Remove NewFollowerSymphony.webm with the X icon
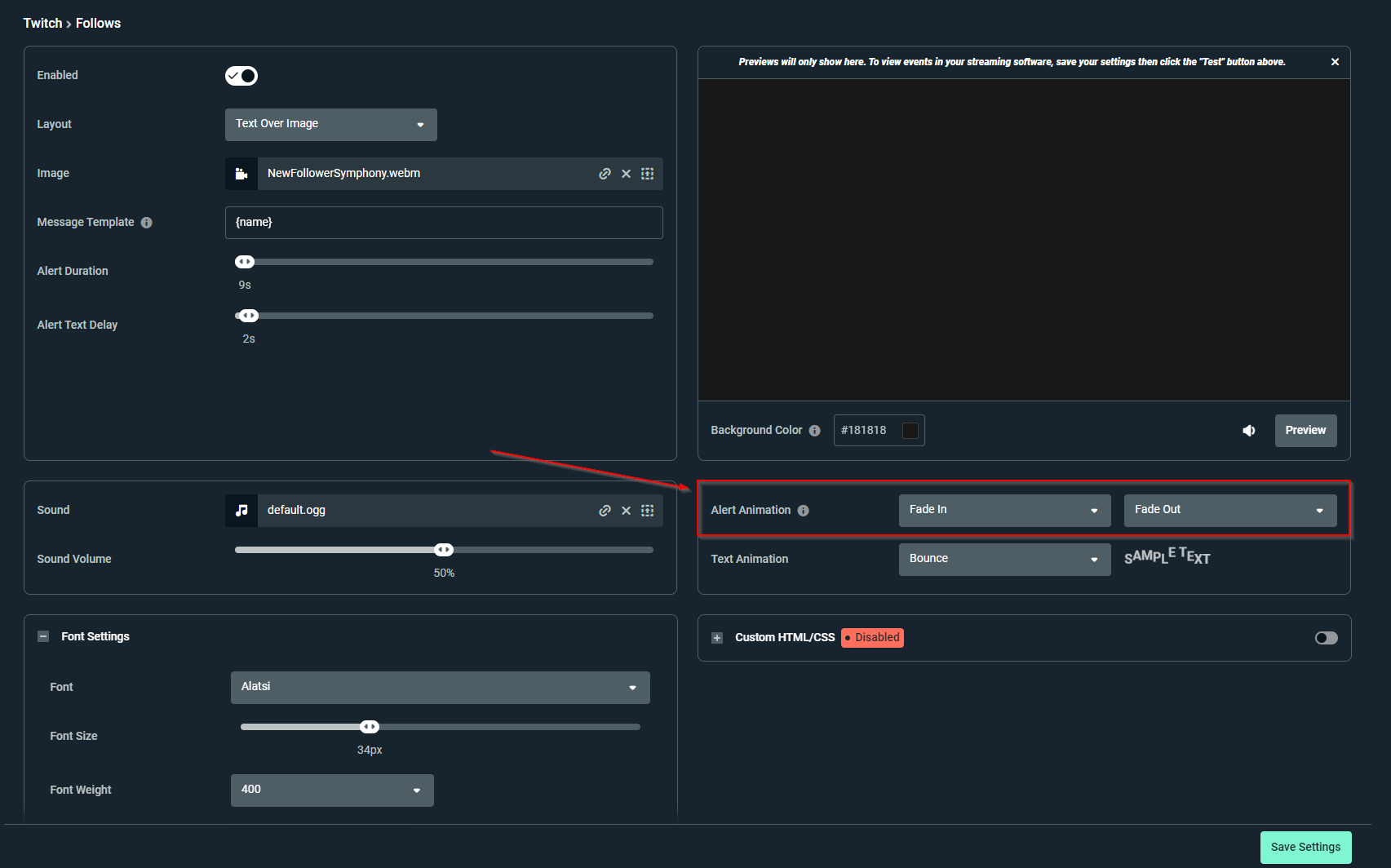 coord(626,174)
